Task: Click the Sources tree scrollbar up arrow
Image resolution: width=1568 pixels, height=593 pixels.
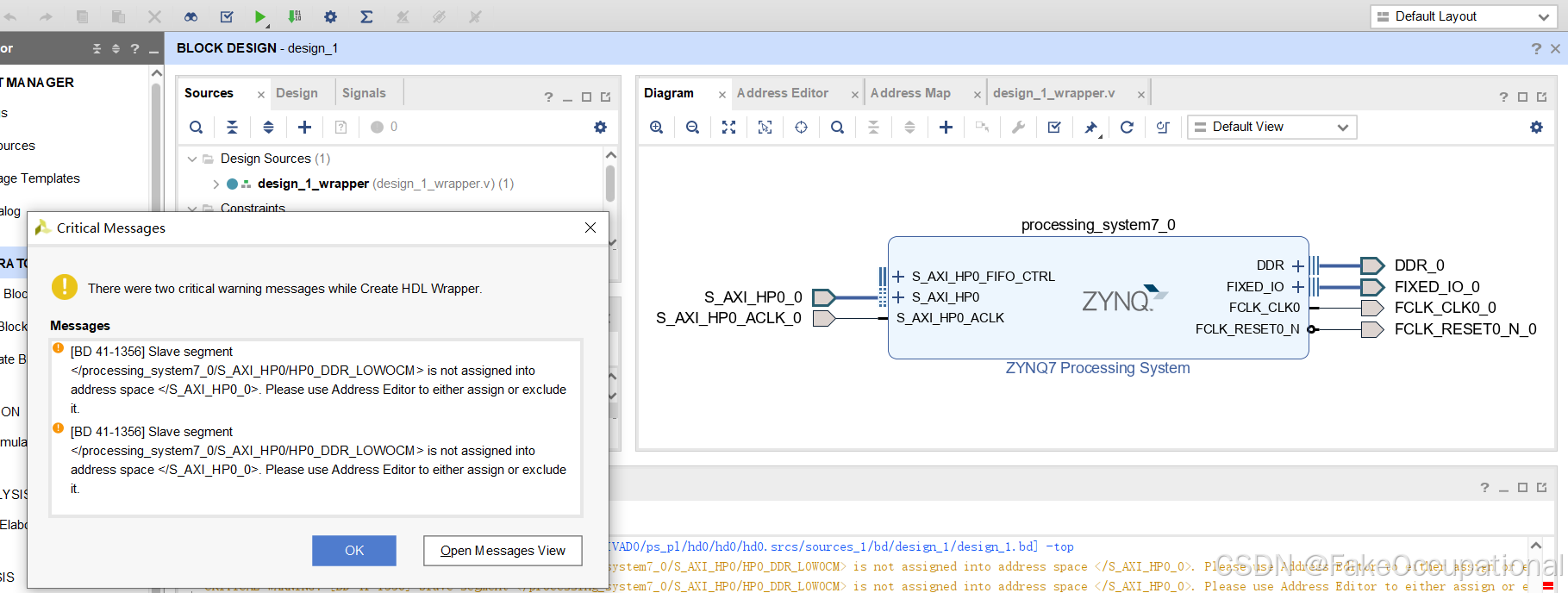Action: 611,155
